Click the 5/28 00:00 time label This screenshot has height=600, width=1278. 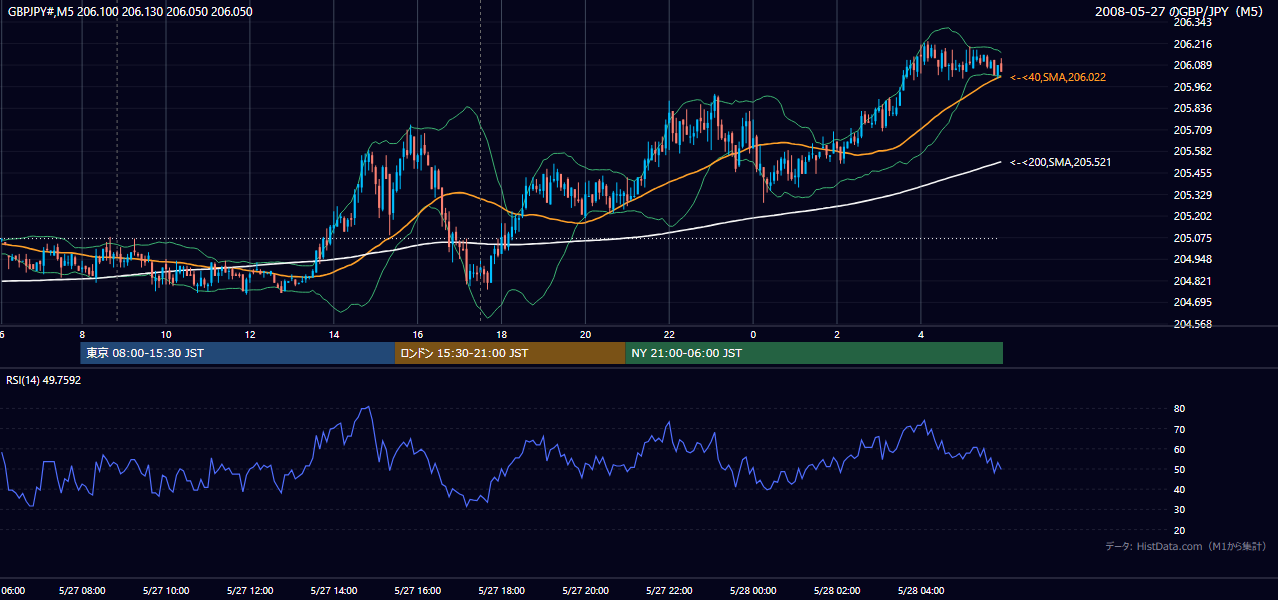pos(753,591)
